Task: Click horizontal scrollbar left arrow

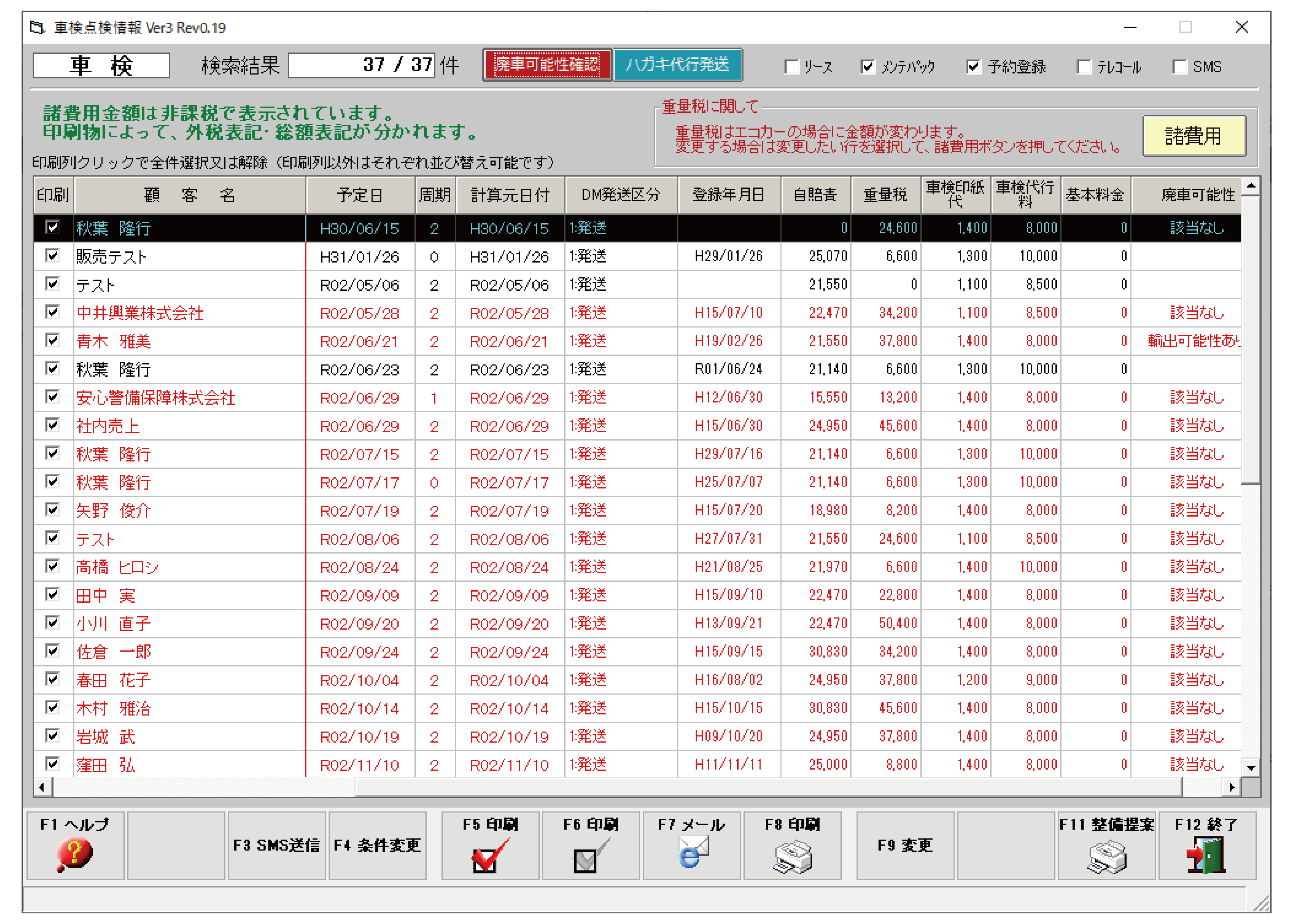Action: coord(42,788)
